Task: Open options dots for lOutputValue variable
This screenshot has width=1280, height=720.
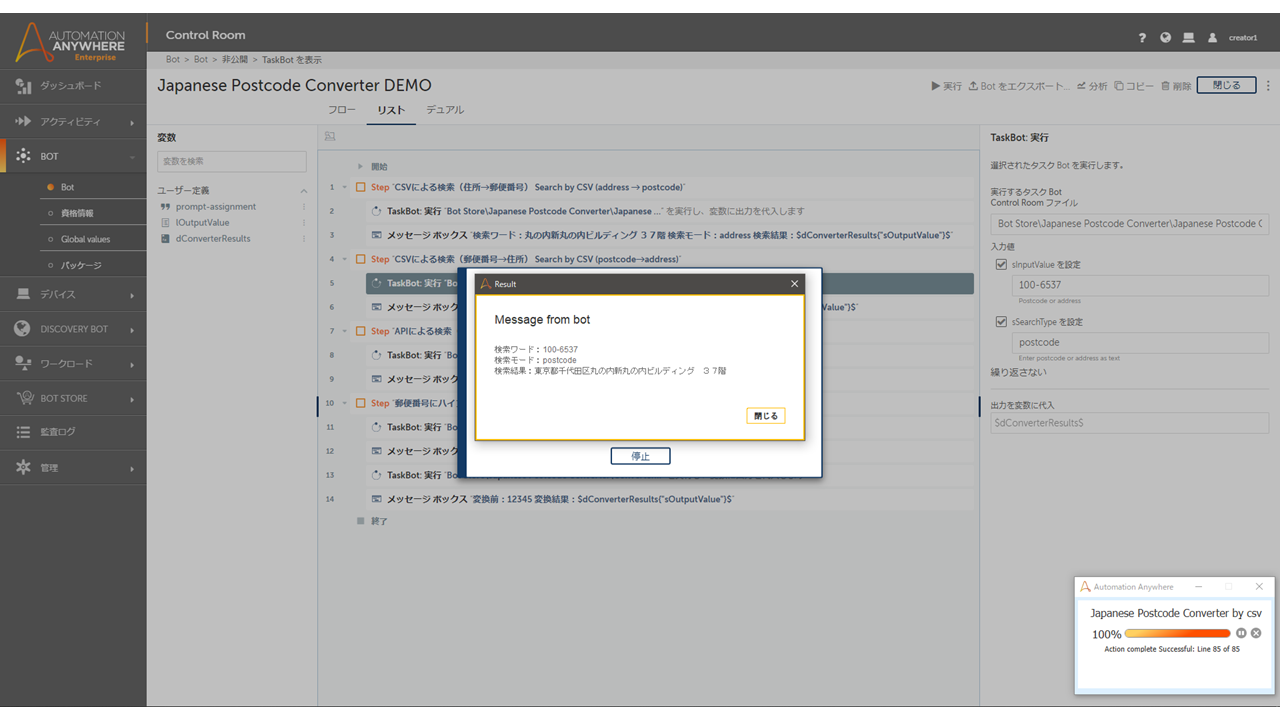Action: [x=303, y=223]
